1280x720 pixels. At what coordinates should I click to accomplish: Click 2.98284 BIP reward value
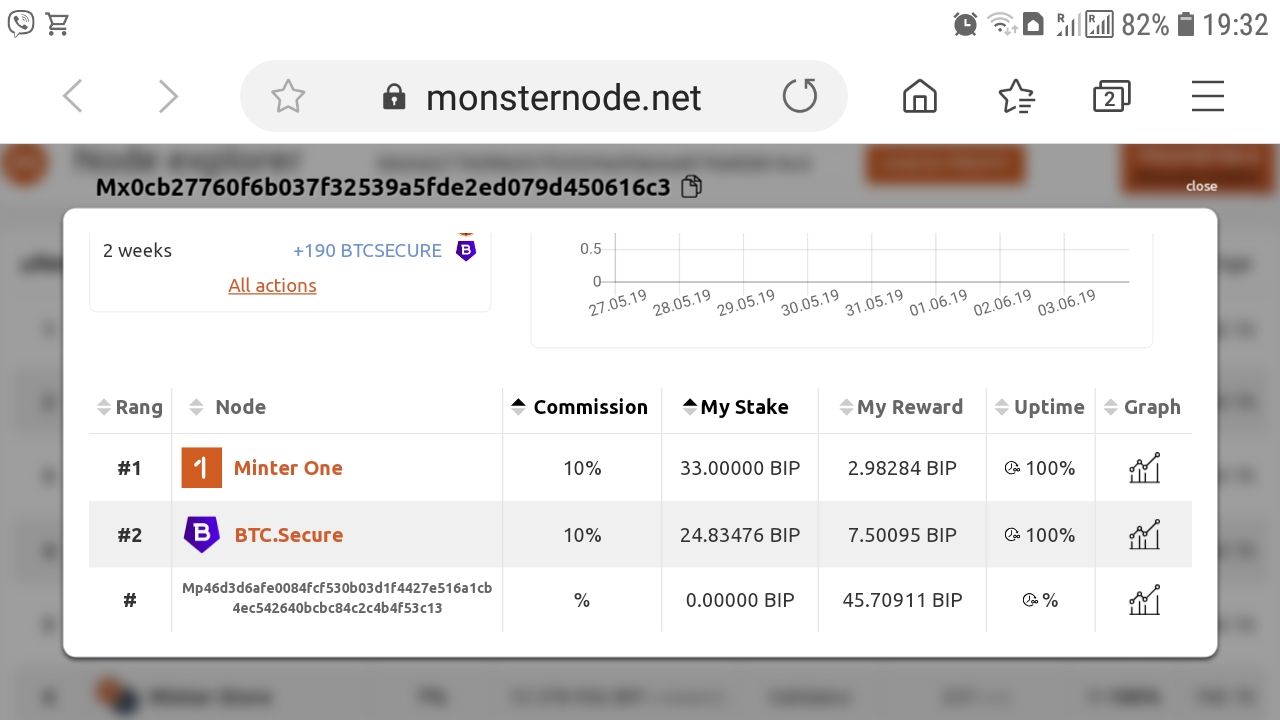point(902,468)
